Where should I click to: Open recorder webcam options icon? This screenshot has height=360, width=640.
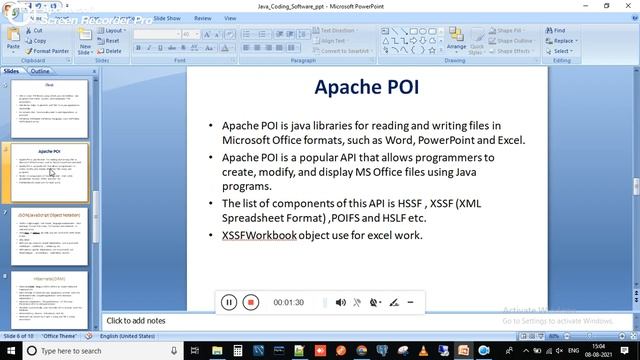pyautogui.click(x=375, y=302)
